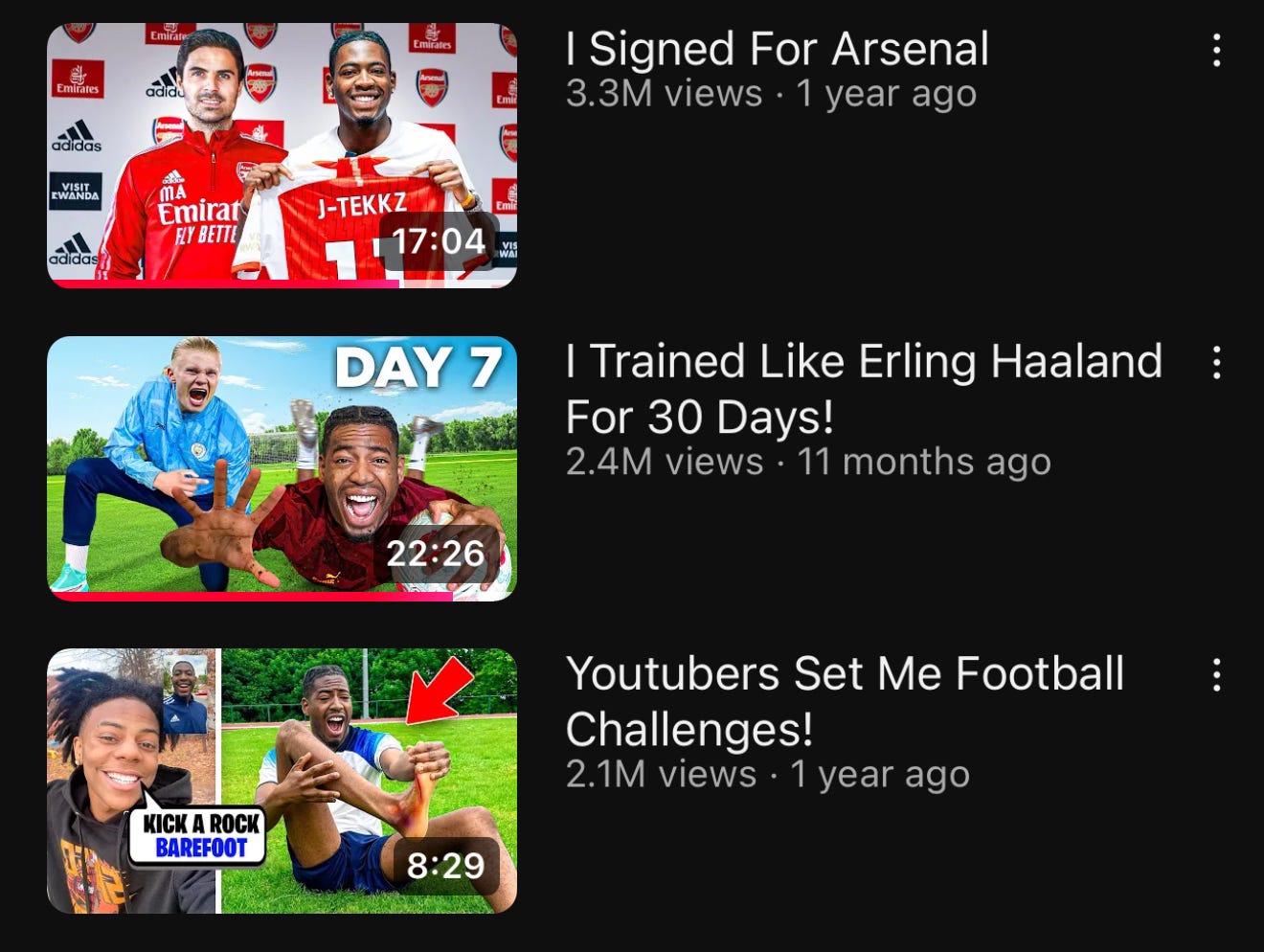Click the 8:29 duration badge
1264x952 pixels.
click(446, 865)
